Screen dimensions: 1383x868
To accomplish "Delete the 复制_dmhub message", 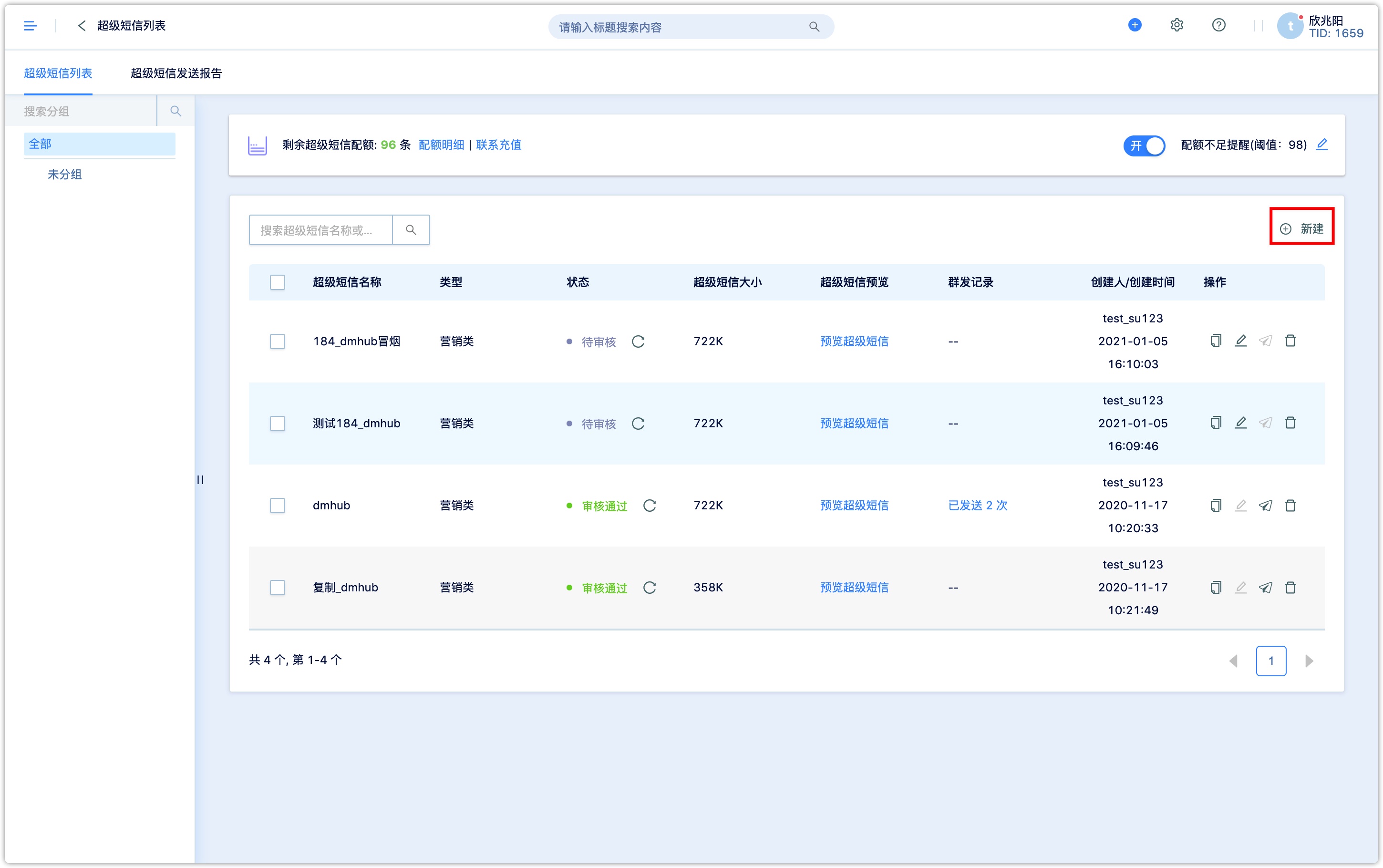I will pos(1290,587).
